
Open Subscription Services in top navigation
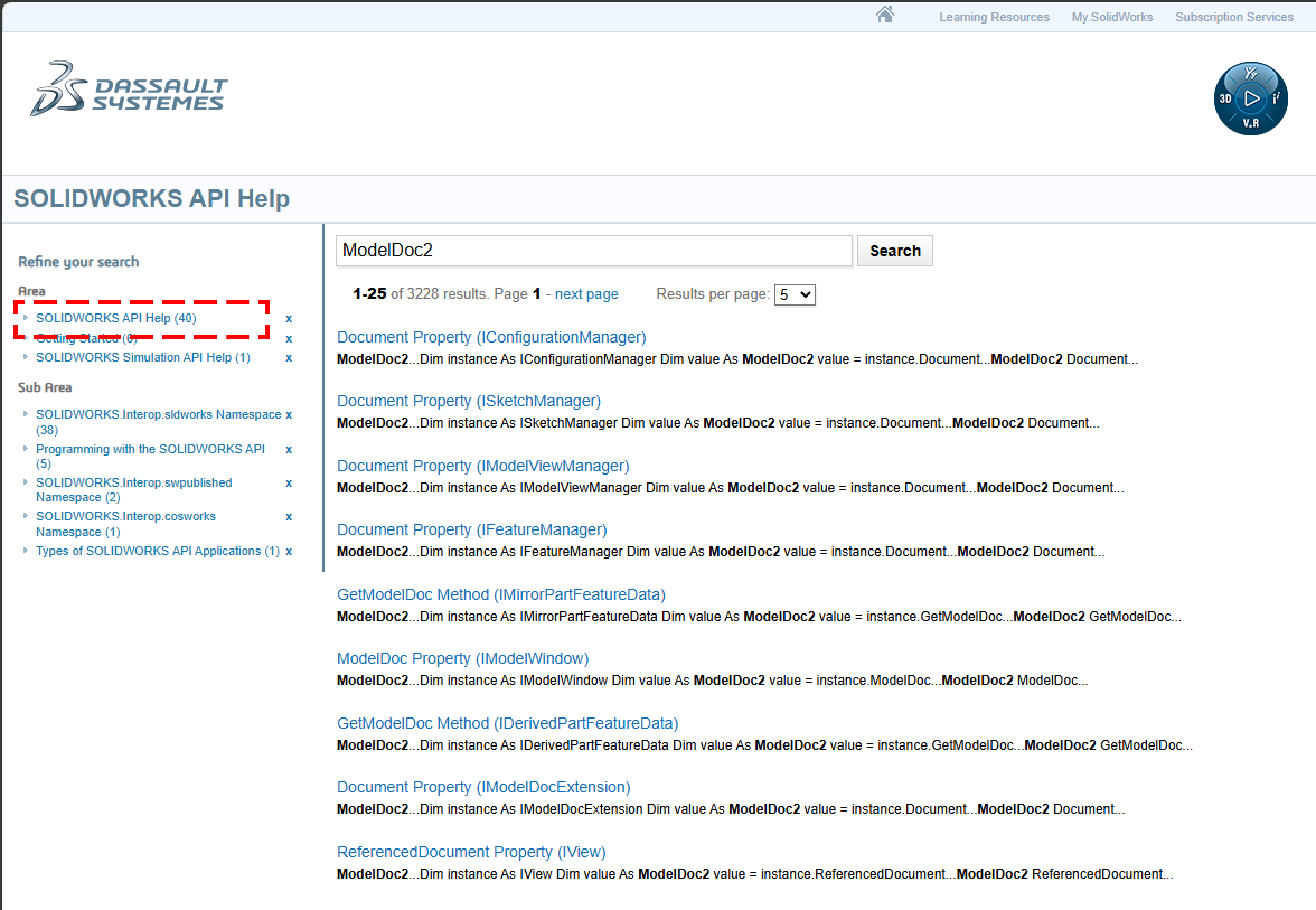click(x=1234, y=17)
